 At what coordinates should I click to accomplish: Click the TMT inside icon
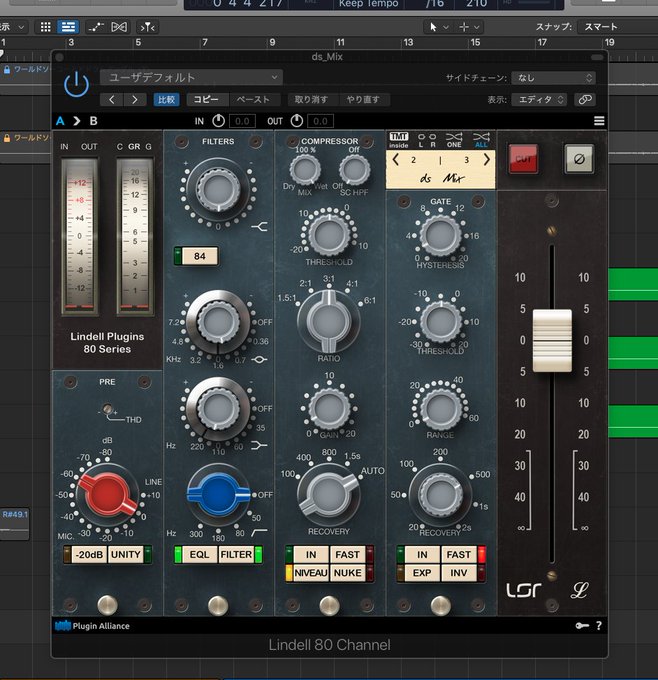pos(399,140)
